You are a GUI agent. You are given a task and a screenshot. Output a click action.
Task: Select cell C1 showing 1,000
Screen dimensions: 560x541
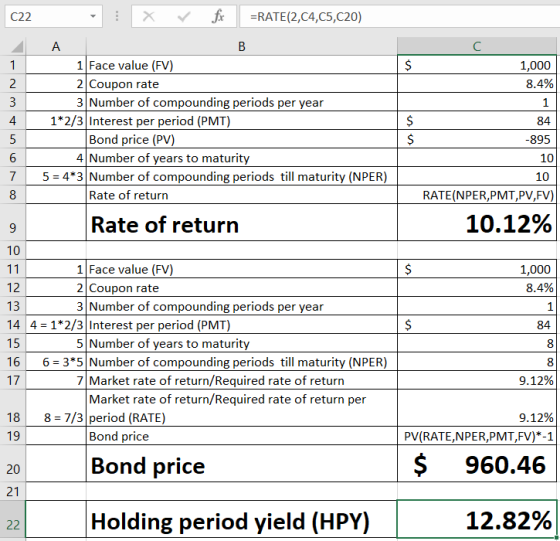coord(477,65)
